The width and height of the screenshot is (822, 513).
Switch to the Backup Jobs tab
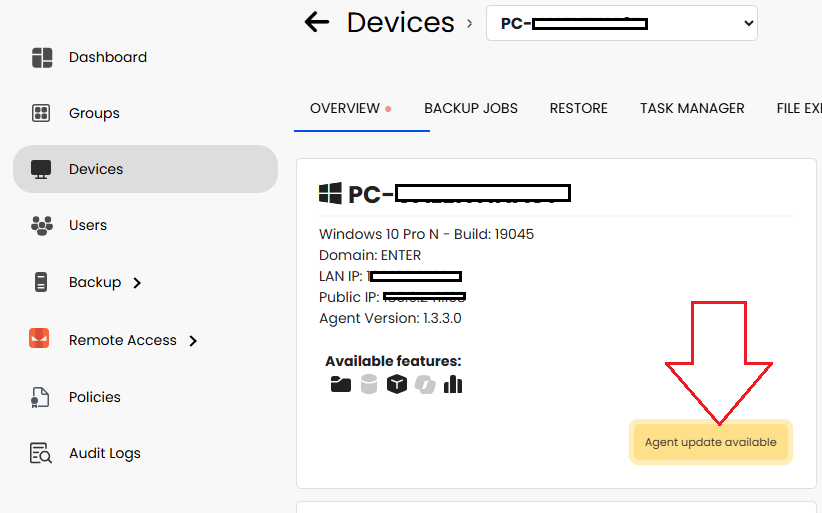(x=471, y=108)
